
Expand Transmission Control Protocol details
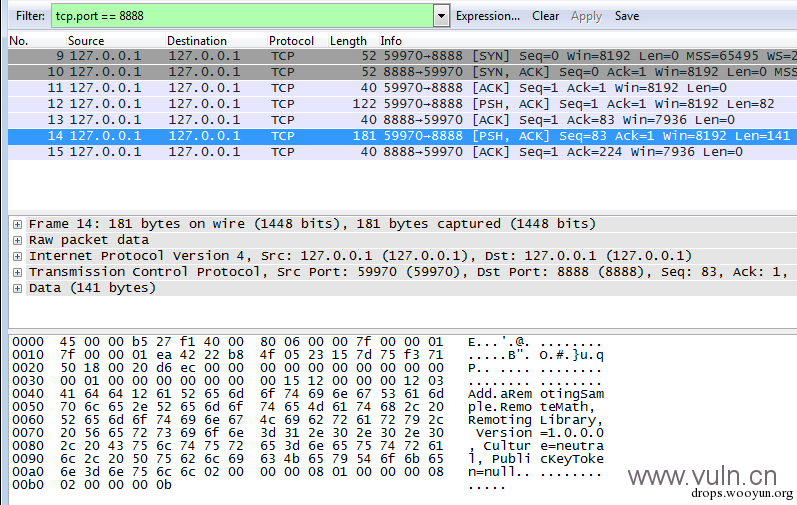click(x=17, y=272)
